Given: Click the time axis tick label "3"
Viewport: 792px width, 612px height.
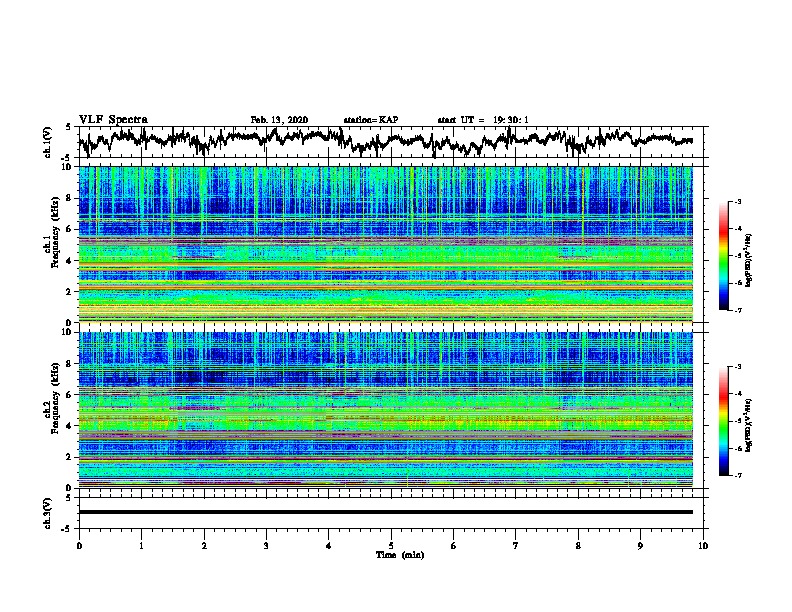Looking at the screenshot, I should pyautogui.click(x=266, y=546).
